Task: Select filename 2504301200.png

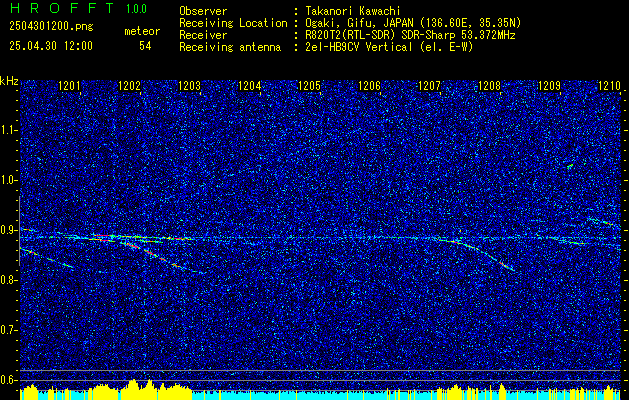Action: (51, 27)
